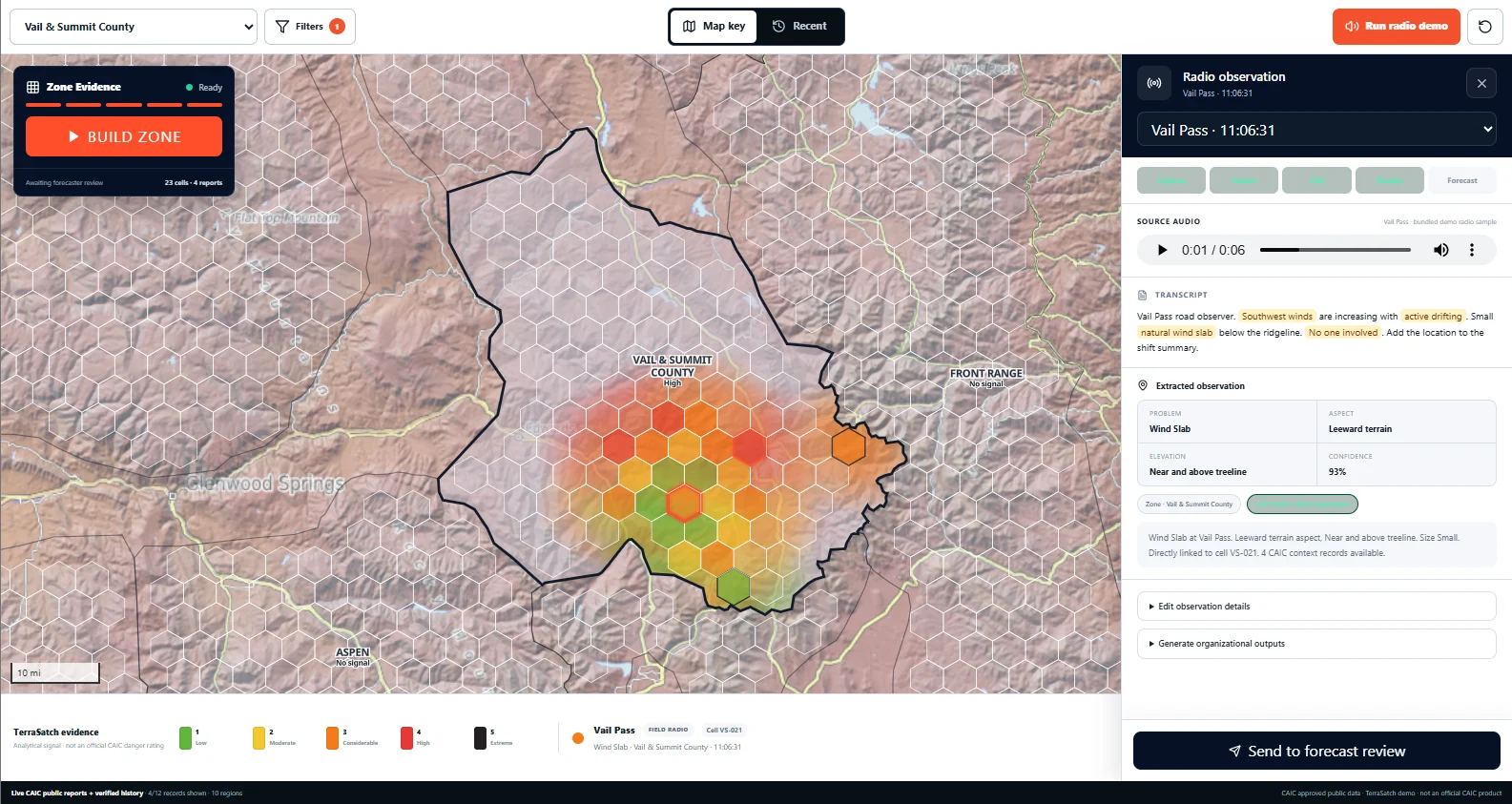Open the Filters button
1512x804 pixels.
(310, 27)
